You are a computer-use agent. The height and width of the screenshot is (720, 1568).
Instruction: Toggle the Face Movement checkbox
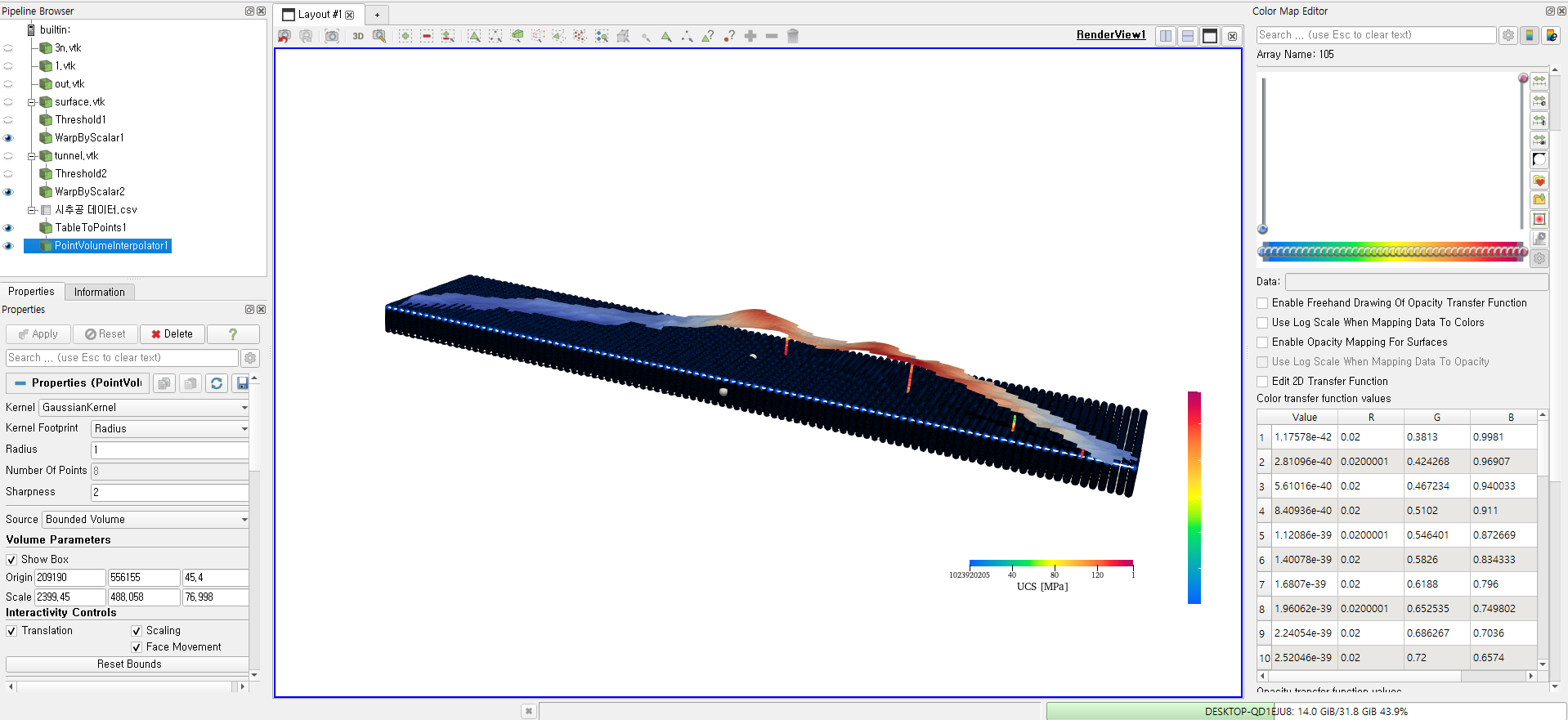tap(137, 647)
